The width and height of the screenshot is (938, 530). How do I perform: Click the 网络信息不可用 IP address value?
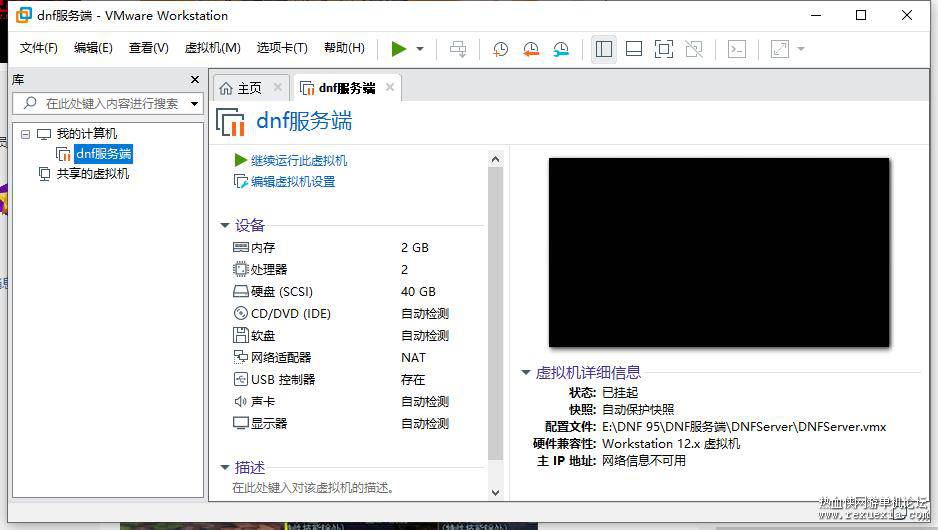(644, 461)
